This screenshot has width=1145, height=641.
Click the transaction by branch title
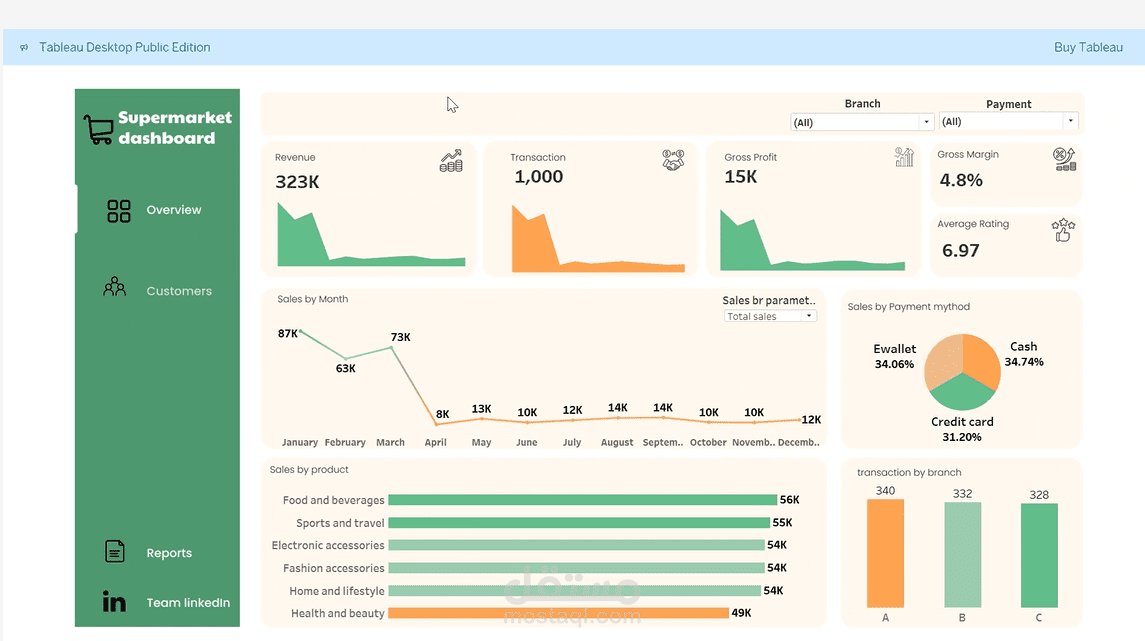click(x=909, y=472)
